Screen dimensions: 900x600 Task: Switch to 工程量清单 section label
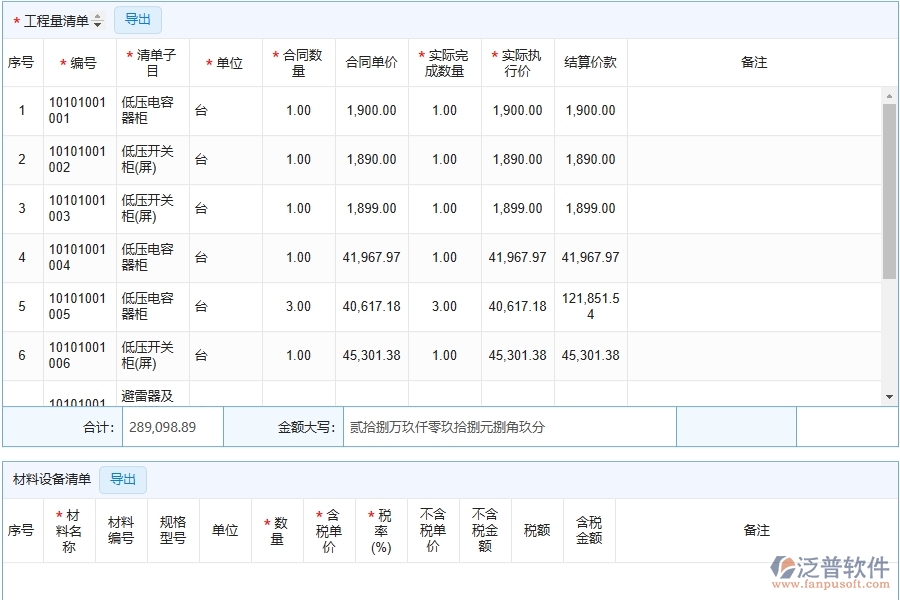55,19
